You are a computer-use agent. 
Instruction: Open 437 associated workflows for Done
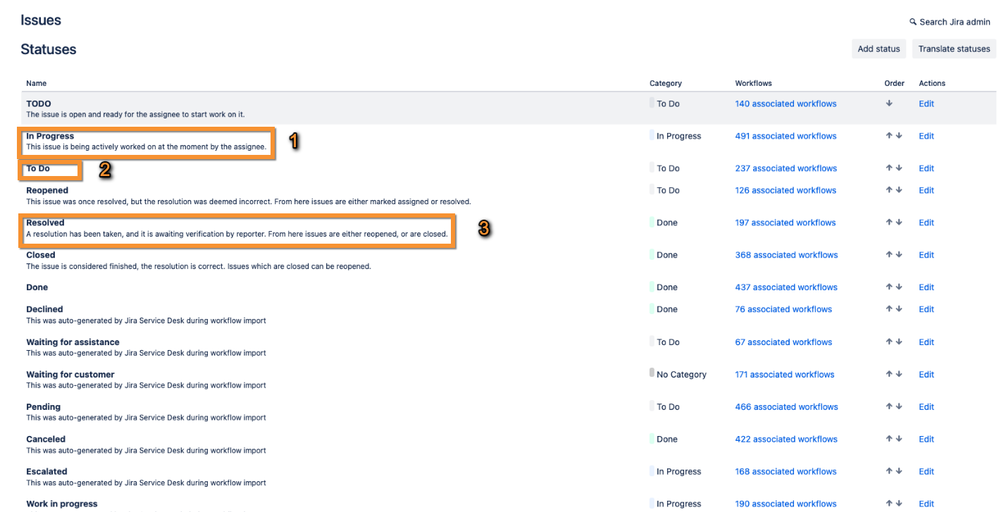click(x=786, y=287)
